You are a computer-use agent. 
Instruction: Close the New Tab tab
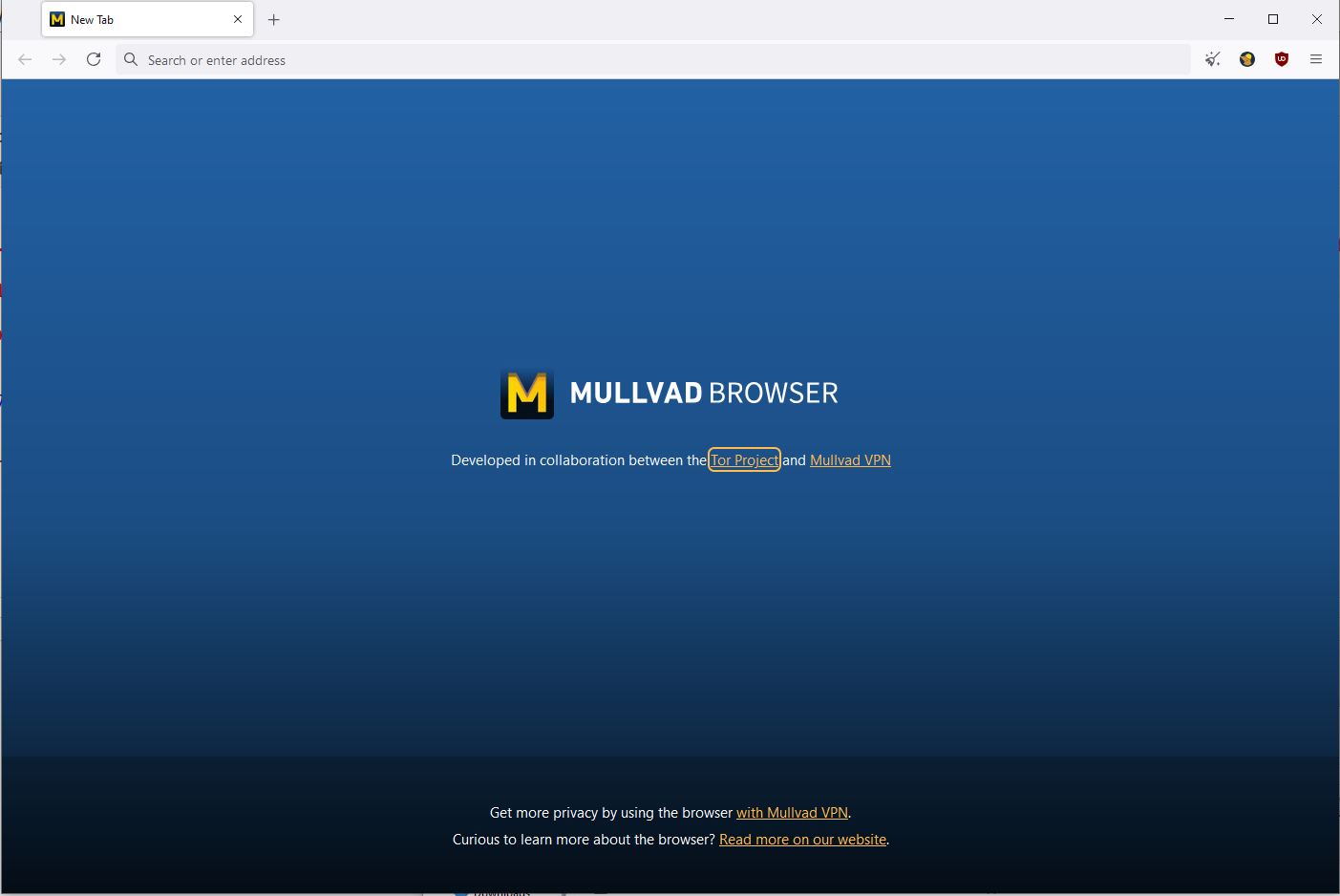click(x=238, y=19)
